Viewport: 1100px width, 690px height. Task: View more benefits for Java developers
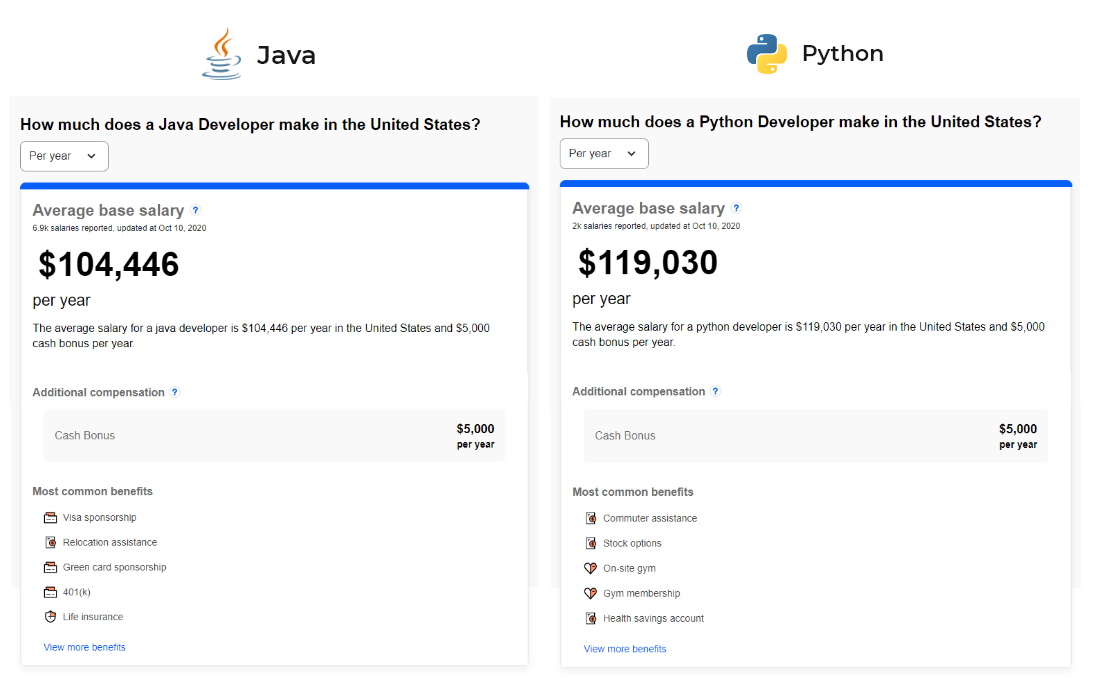[x=85, y=647]
